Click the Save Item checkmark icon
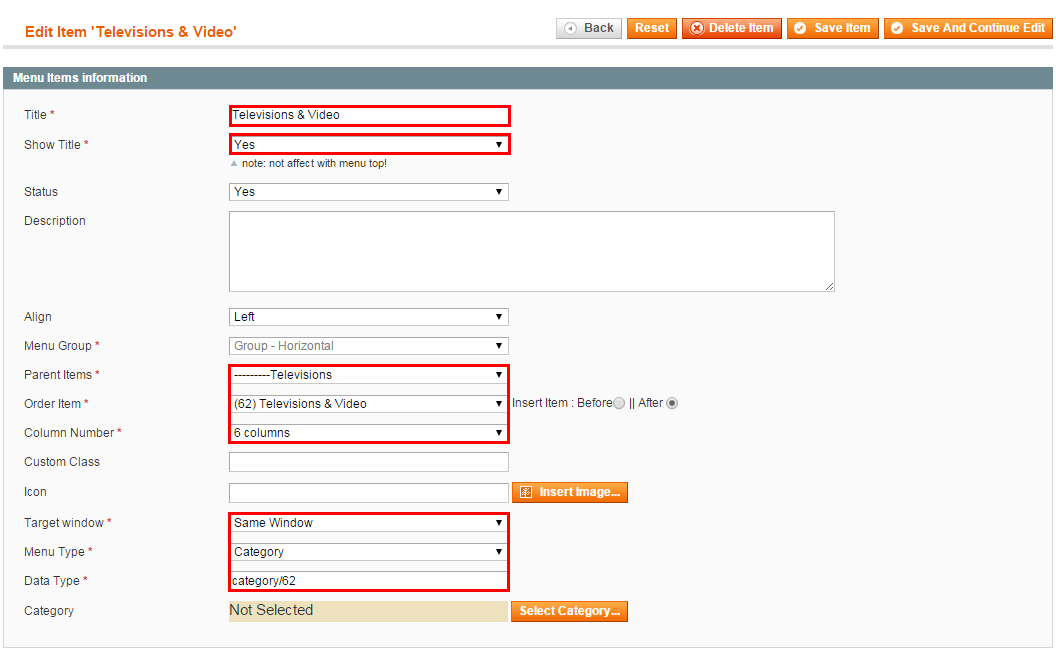This screenshot has width=1056, height=650. tap(800, 28)
